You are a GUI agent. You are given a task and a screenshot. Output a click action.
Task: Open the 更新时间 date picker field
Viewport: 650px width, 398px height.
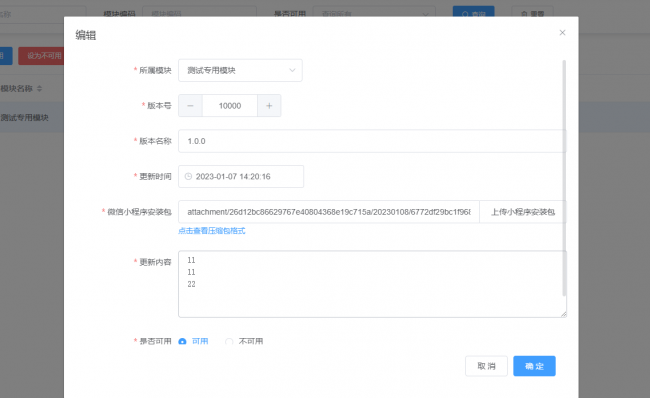[x=241, y=177]
